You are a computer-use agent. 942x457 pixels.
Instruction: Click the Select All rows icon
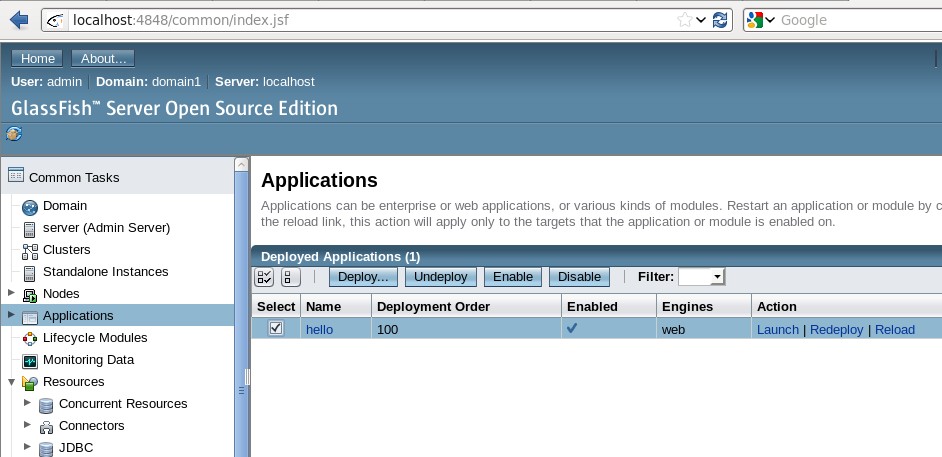pyautogui.click(x=264, y=277)
